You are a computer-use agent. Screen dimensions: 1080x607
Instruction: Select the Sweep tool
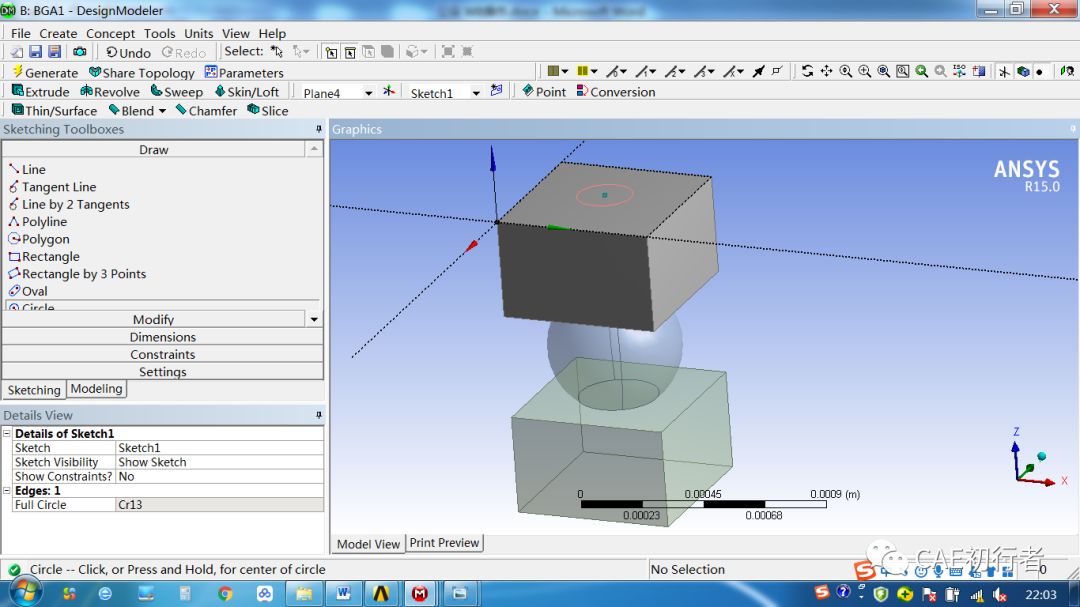click(176, 91)
